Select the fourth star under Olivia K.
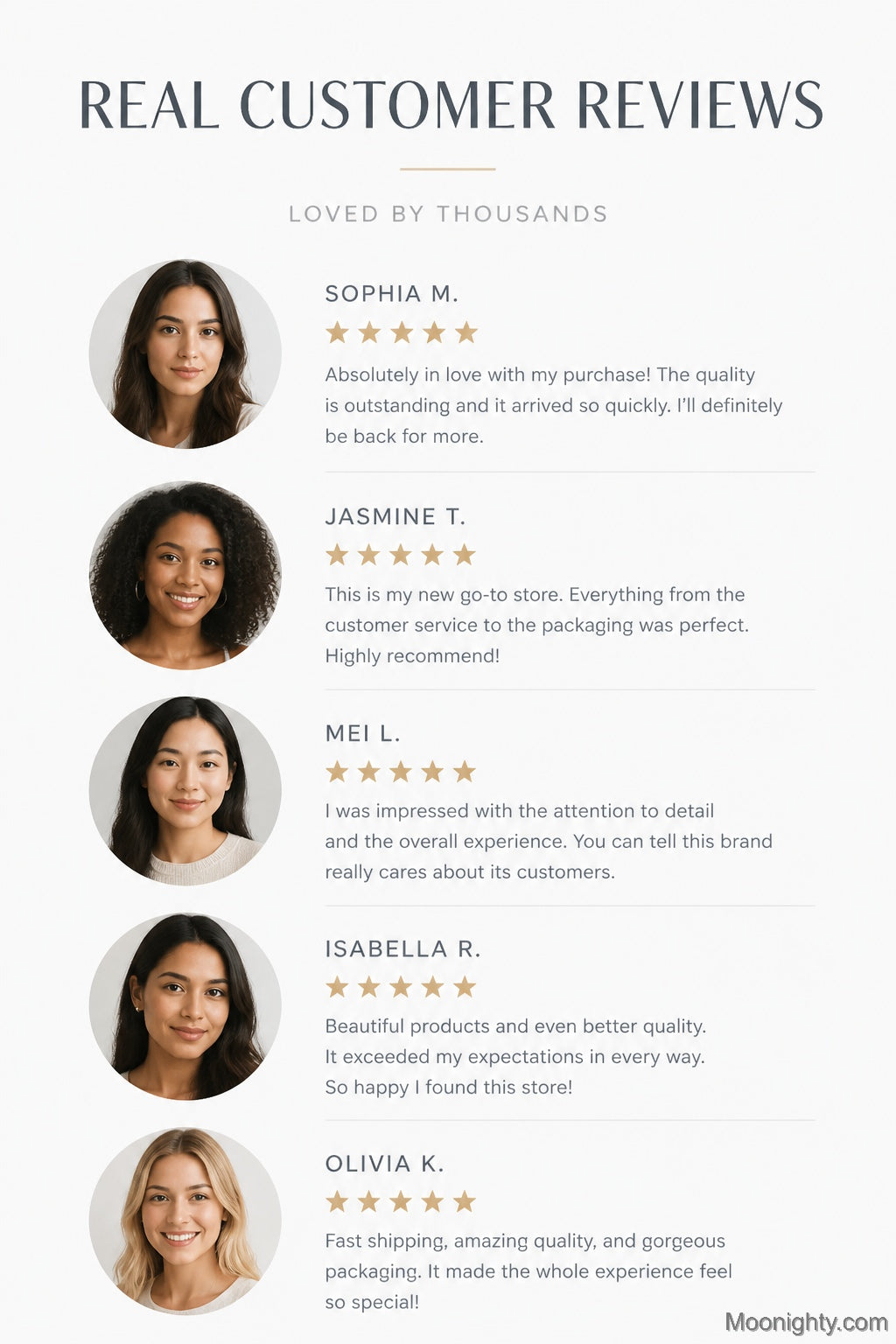 (x=432, y=1202)
